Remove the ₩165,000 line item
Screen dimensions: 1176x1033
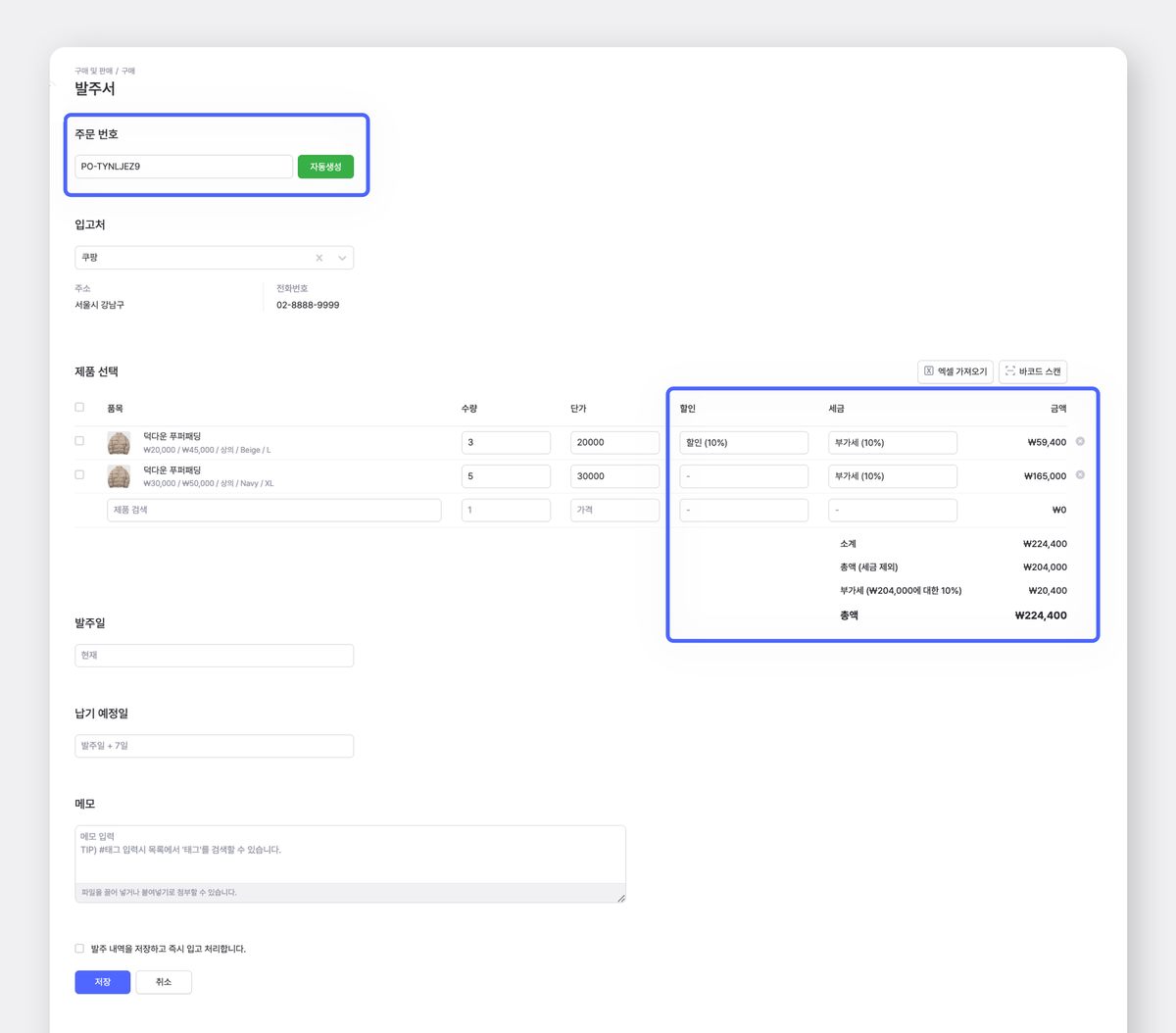tap(1080, 475)
